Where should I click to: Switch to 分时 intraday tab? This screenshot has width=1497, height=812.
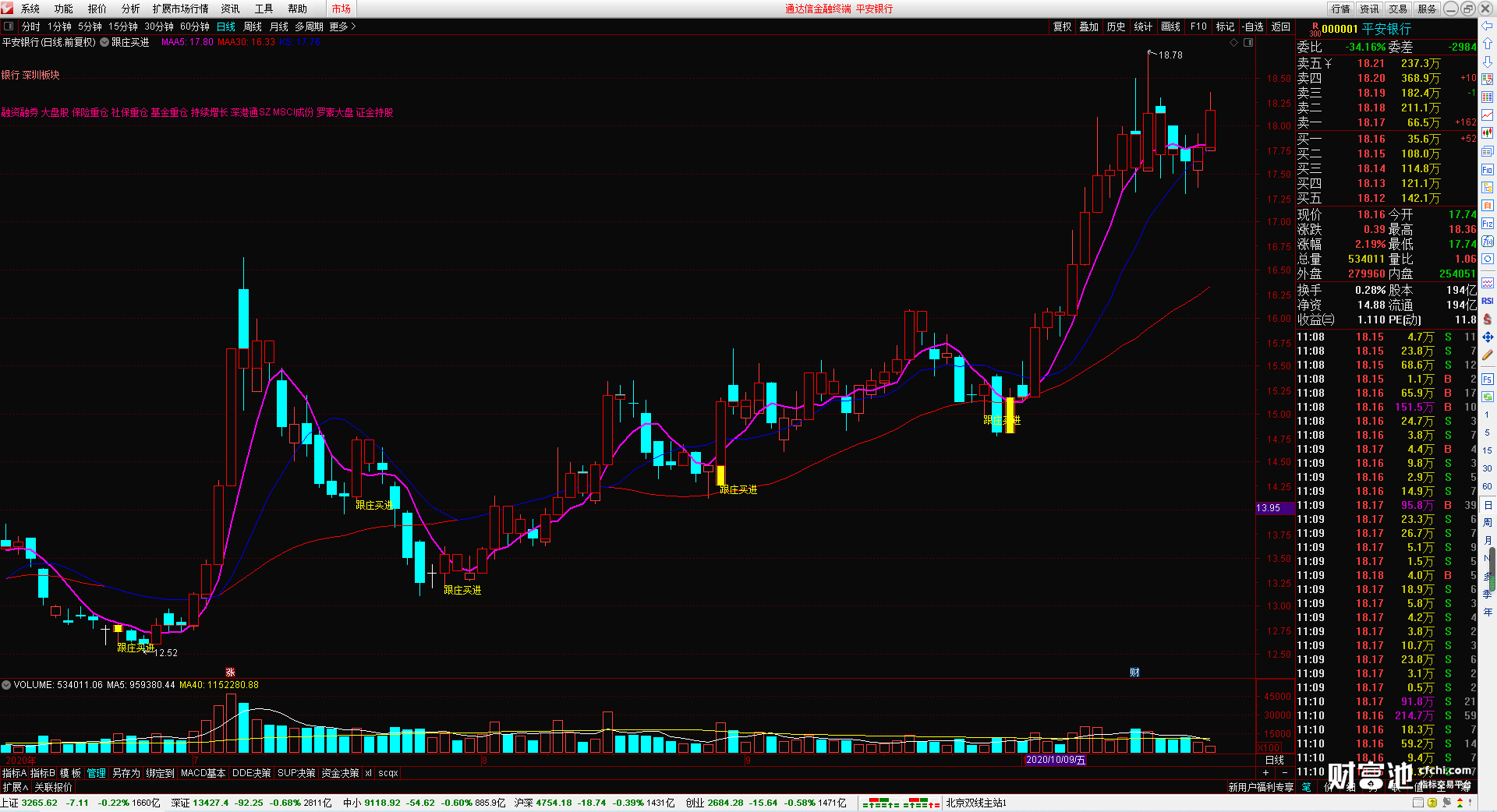pyautogui.click(x=31, y=26)
